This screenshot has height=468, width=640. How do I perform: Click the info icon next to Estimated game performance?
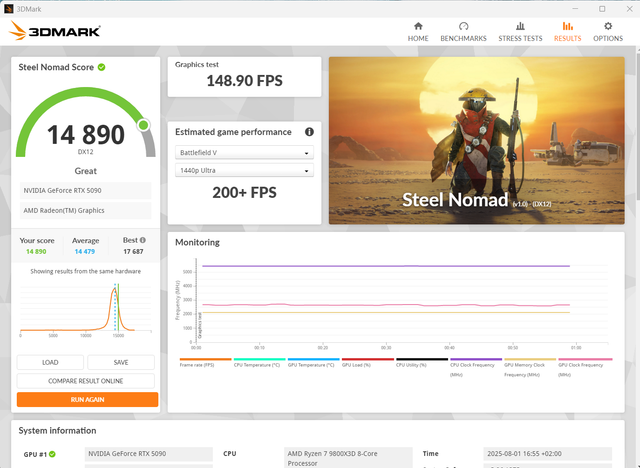tap(309, 132)
